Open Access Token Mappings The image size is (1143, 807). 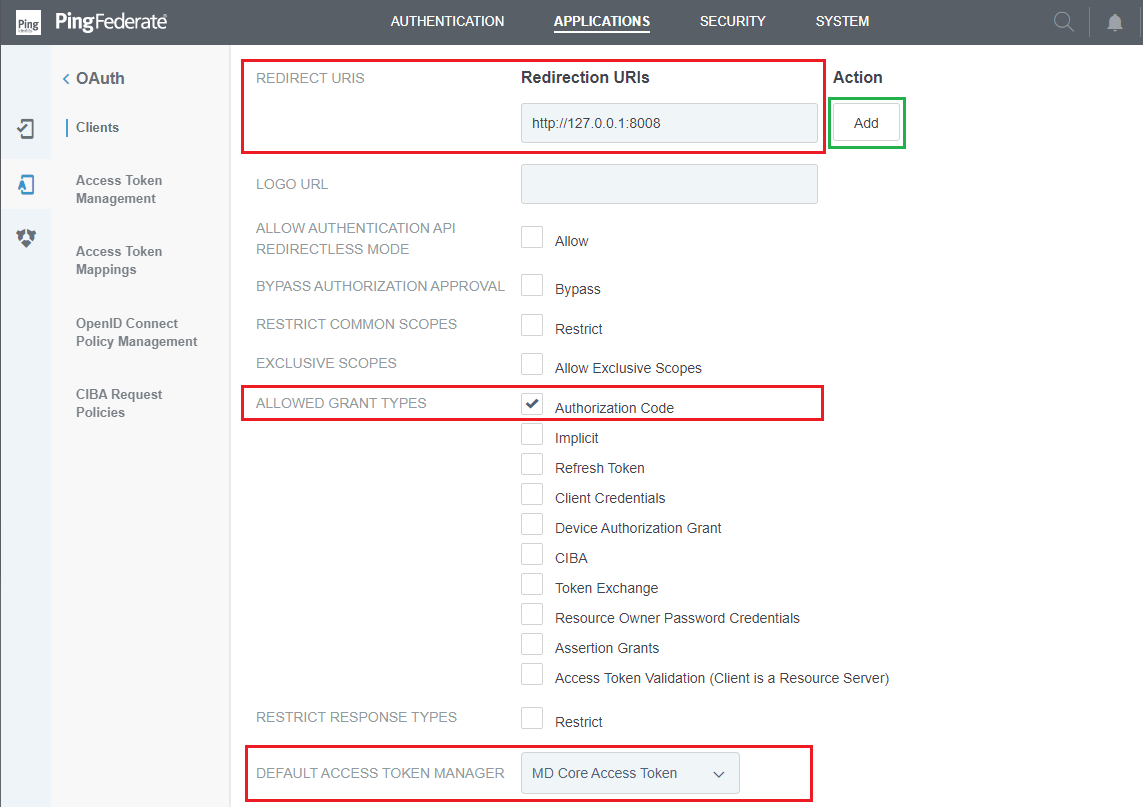tap(119, 260)
